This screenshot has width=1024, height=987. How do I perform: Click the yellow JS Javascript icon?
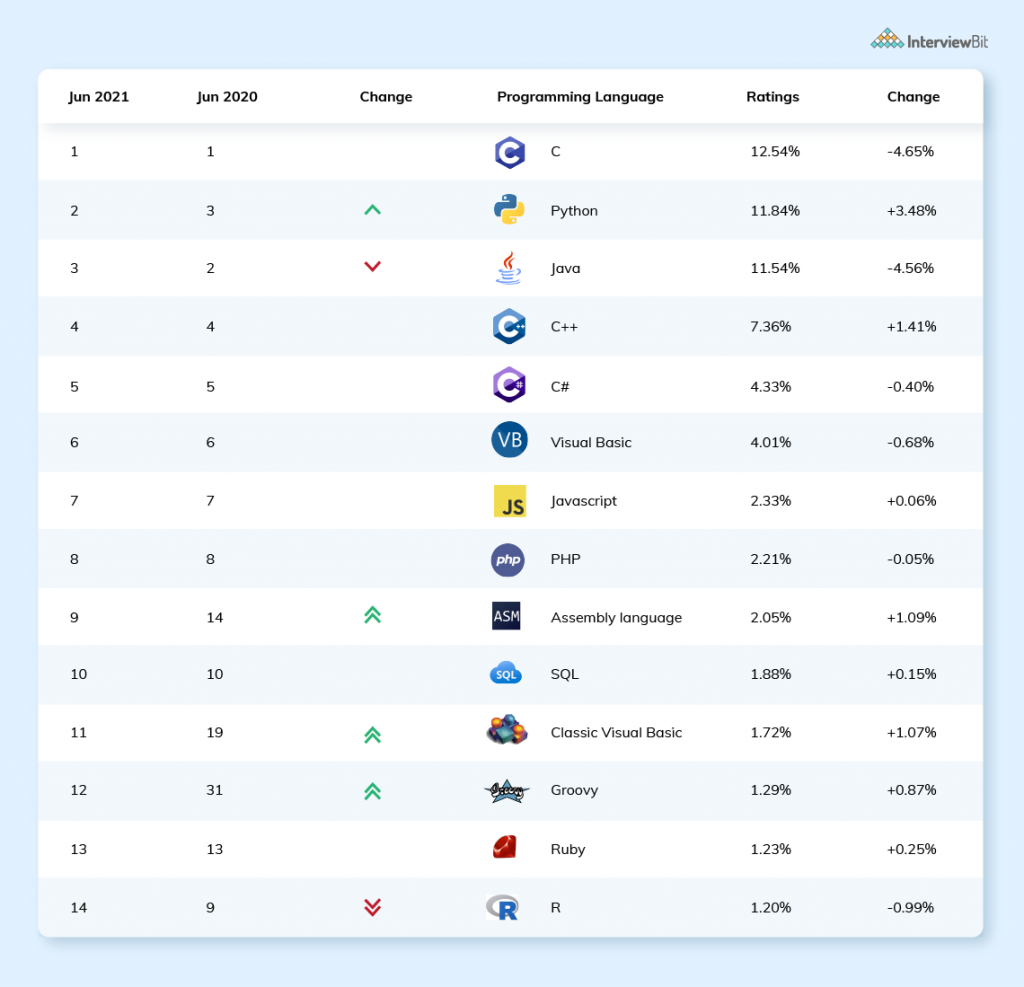(x=509, y=501)
